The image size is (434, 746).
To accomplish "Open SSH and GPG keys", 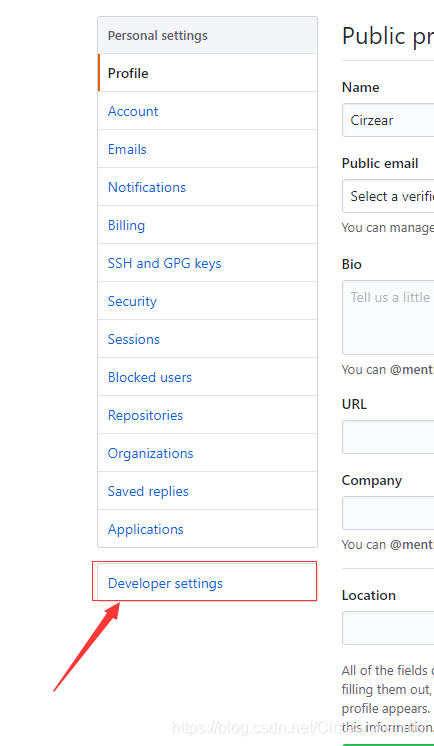I will 207,263.
